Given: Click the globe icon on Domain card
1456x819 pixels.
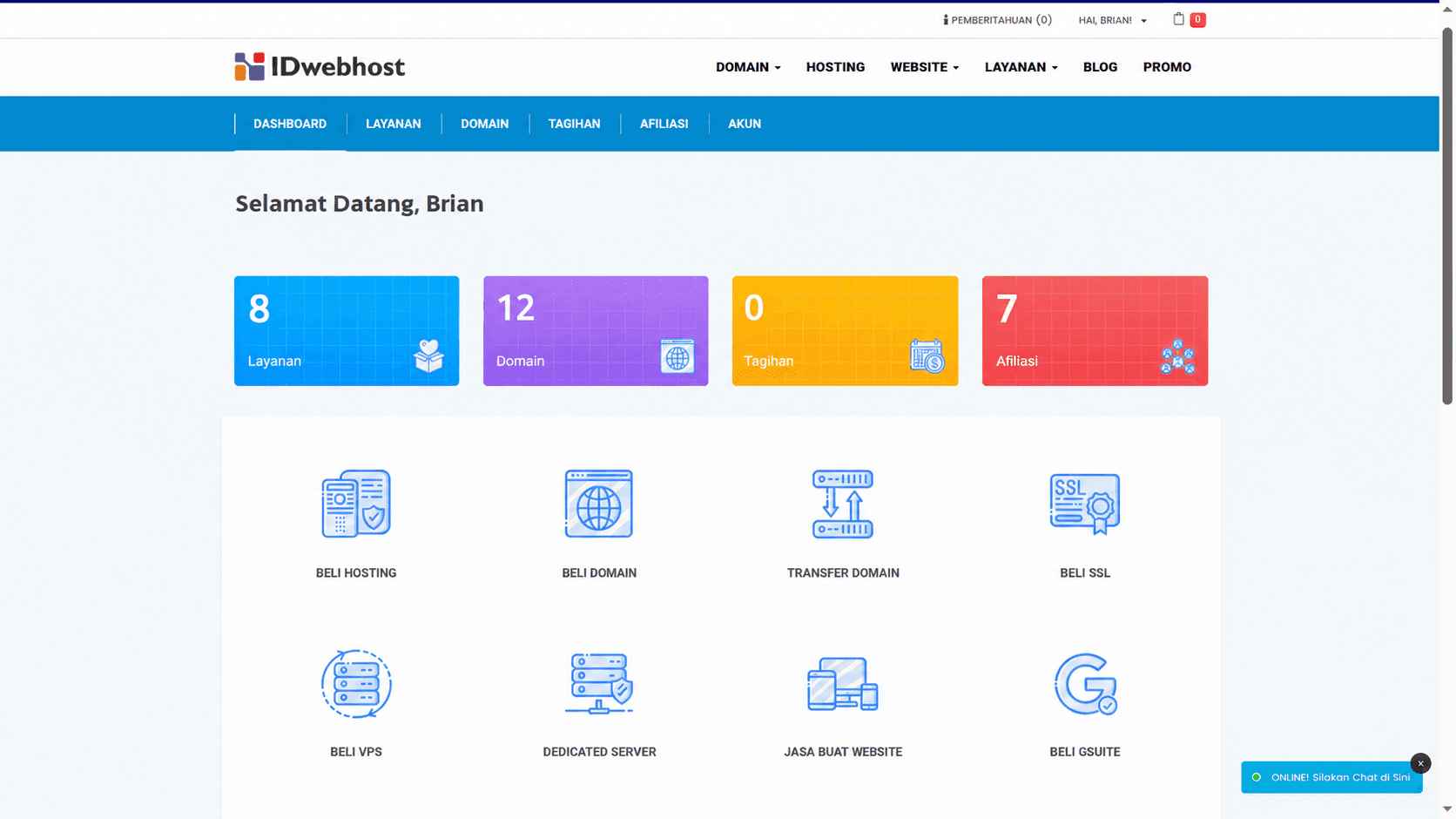Looking at the screenshot, I should pos(677,356).
